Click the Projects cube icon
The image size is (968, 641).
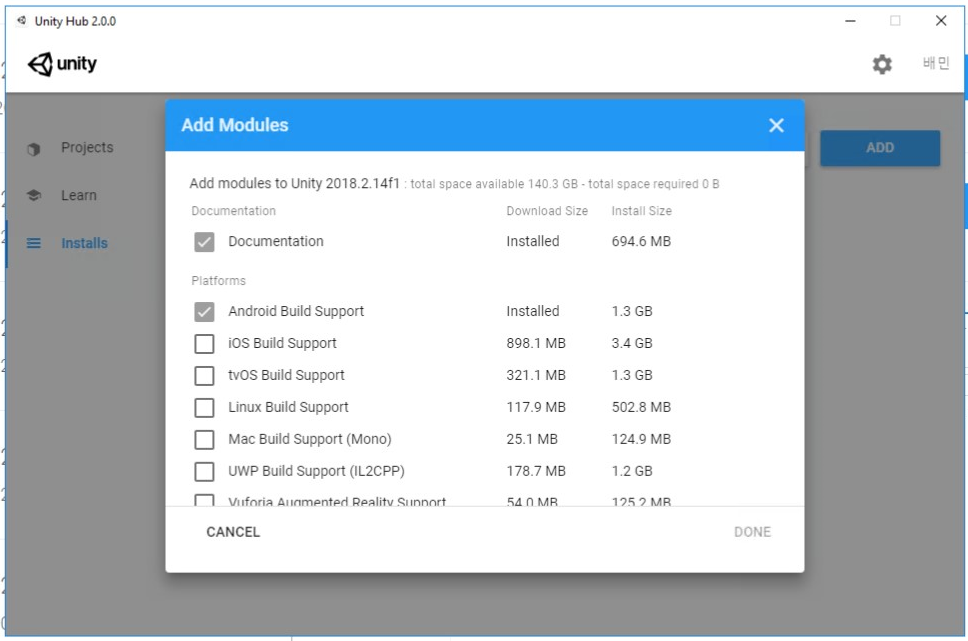click(34, 148)
